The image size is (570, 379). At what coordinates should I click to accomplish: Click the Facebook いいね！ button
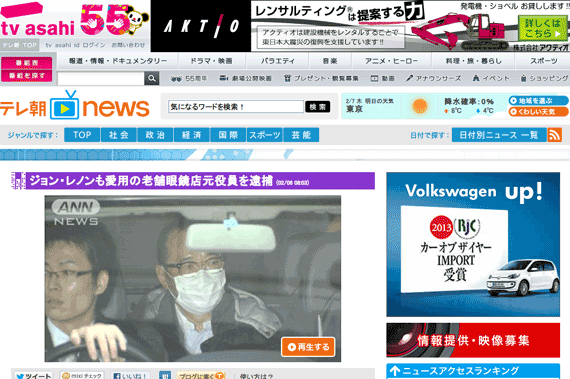click(x=130, y=376)
